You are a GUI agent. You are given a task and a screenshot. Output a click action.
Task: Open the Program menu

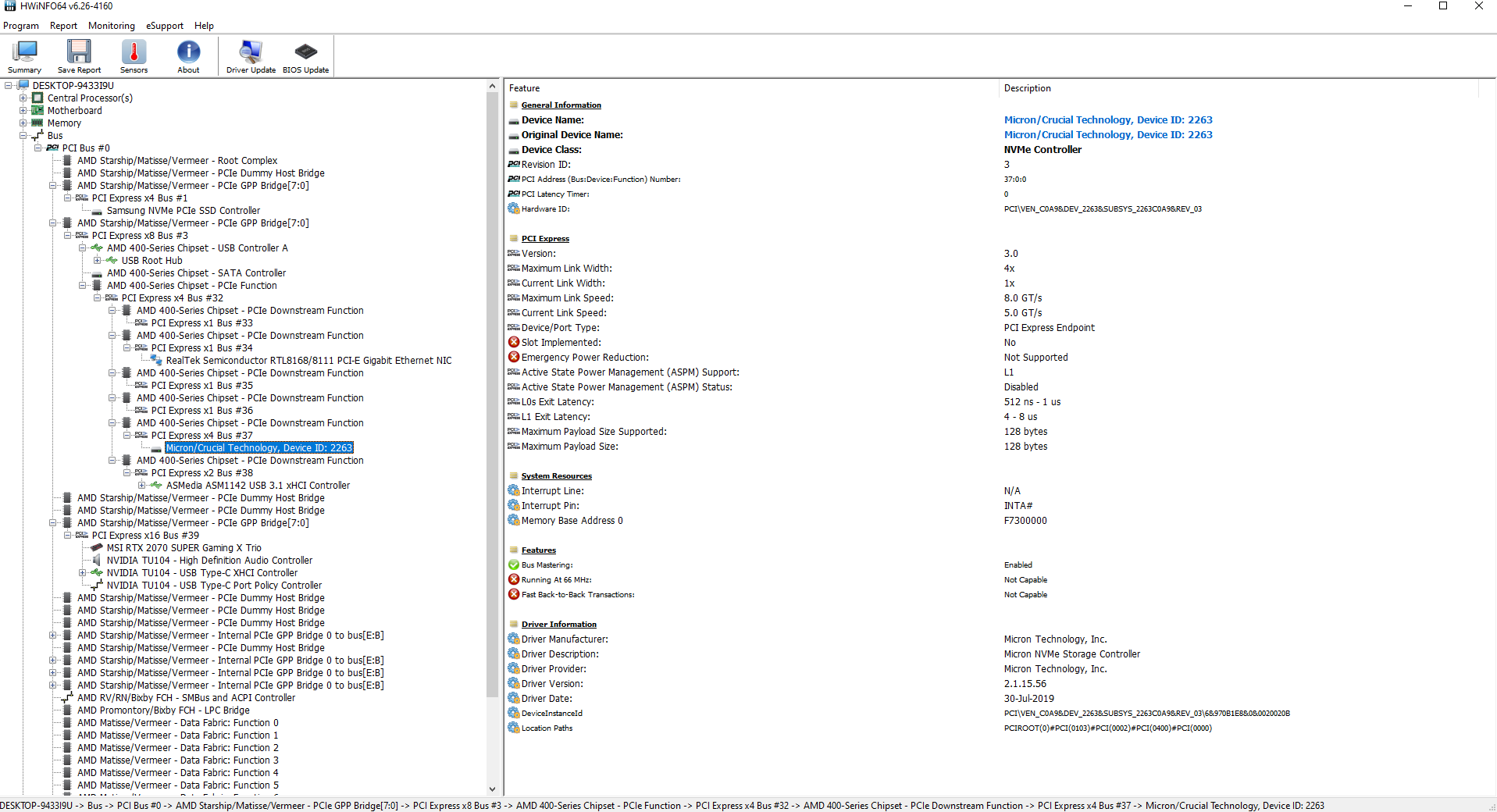pyautogui.click(x=21, y=26)
